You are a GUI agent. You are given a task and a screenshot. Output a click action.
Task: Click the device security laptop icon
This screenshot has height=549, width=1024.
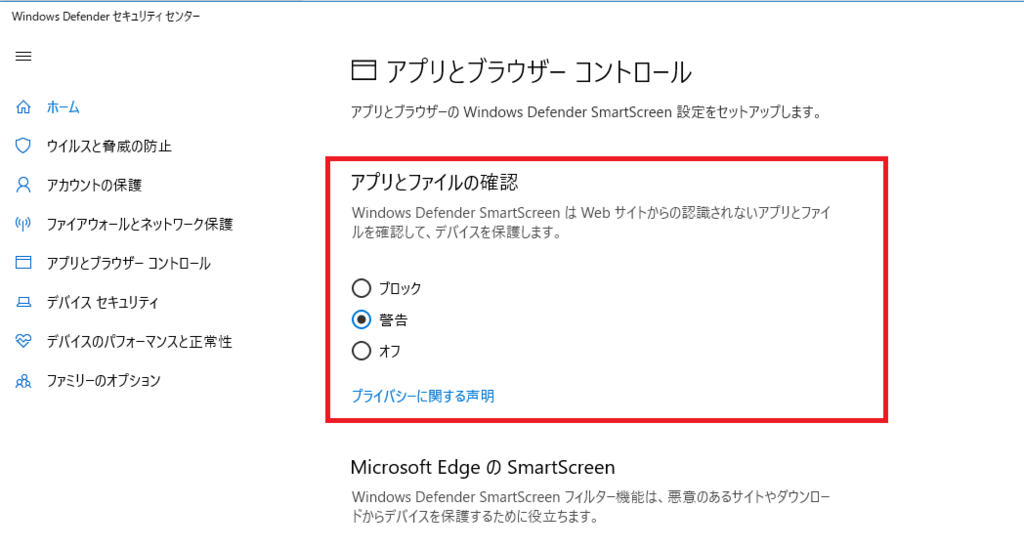pos(24,302)
